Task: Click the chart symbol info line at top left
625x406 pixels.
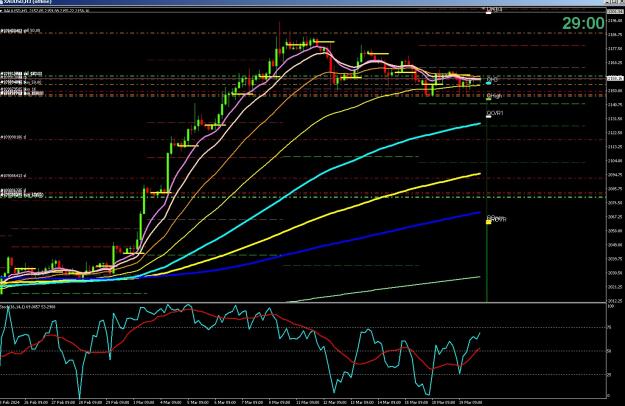Action: coord(45,10)
